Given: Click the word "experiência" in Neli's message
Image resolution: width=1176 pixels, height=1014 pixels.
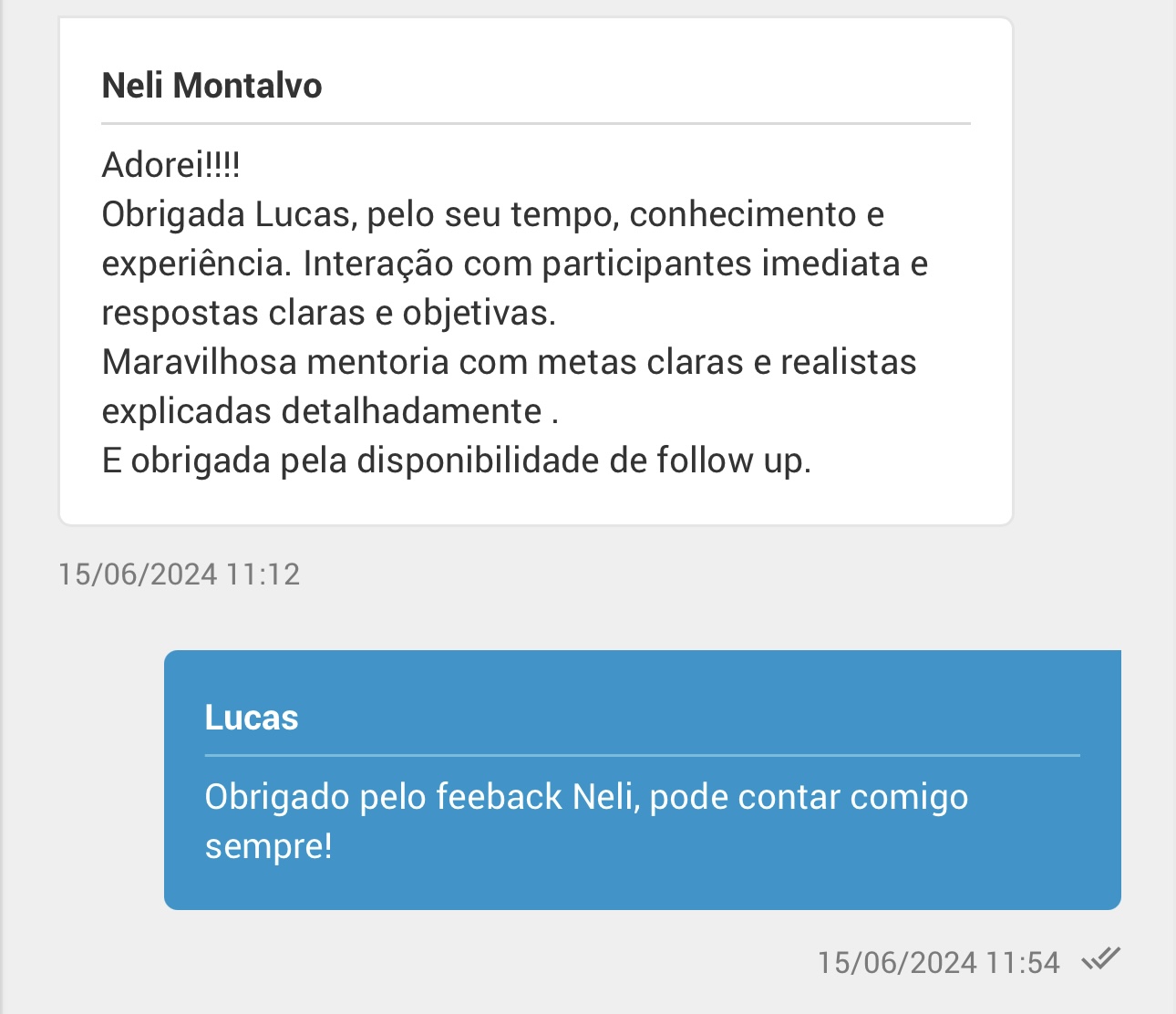Looking at the screenshot, I should click(196, 264).
